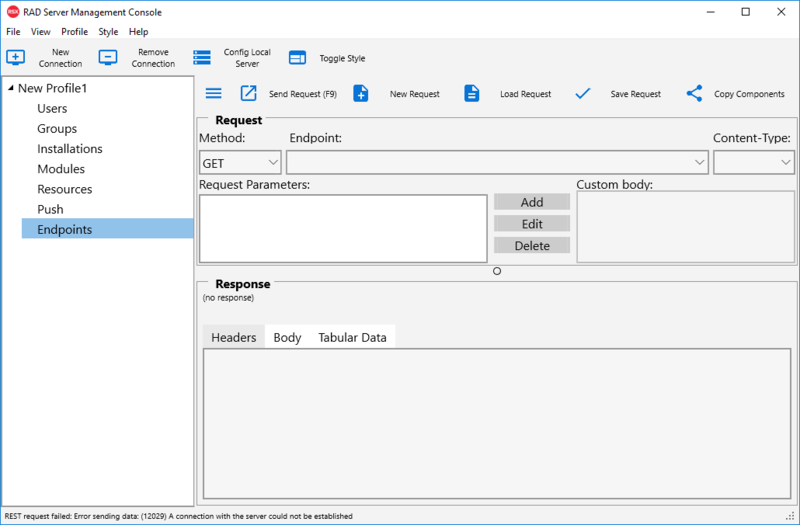Switch to the Tabular Data tab

click(x=353, y=337)
